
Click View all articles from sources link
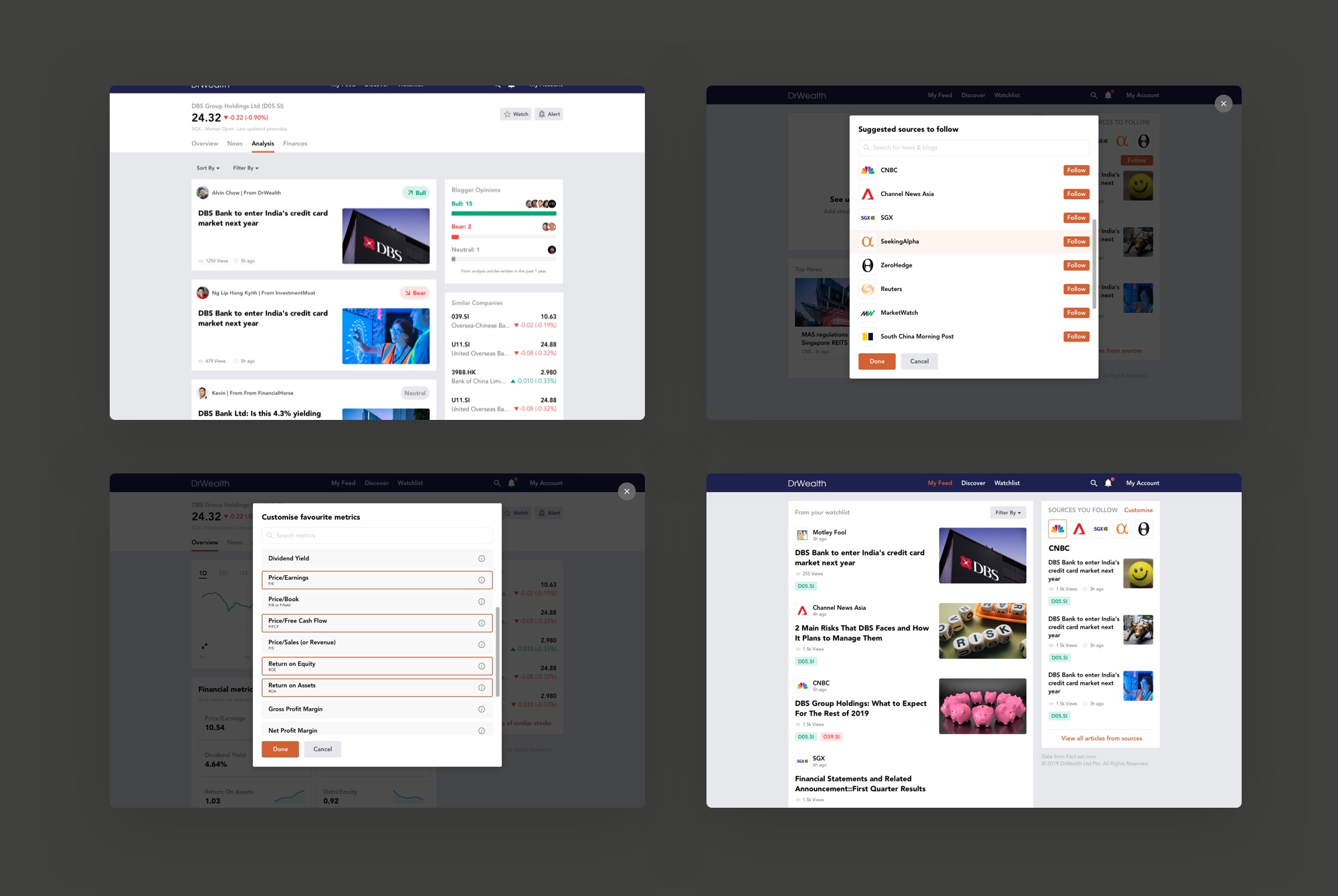(x=1101, y=738)
